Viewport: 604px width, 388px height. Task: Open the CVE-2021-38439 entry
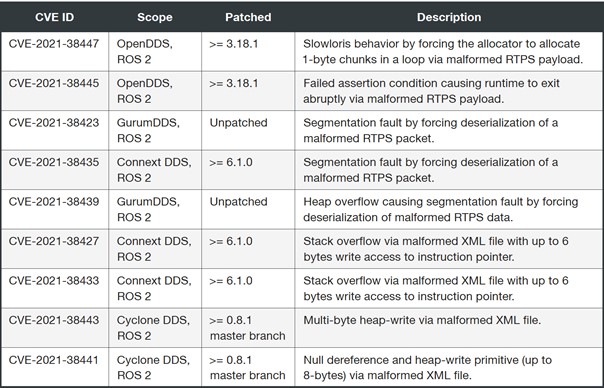[x=54, y=202]
